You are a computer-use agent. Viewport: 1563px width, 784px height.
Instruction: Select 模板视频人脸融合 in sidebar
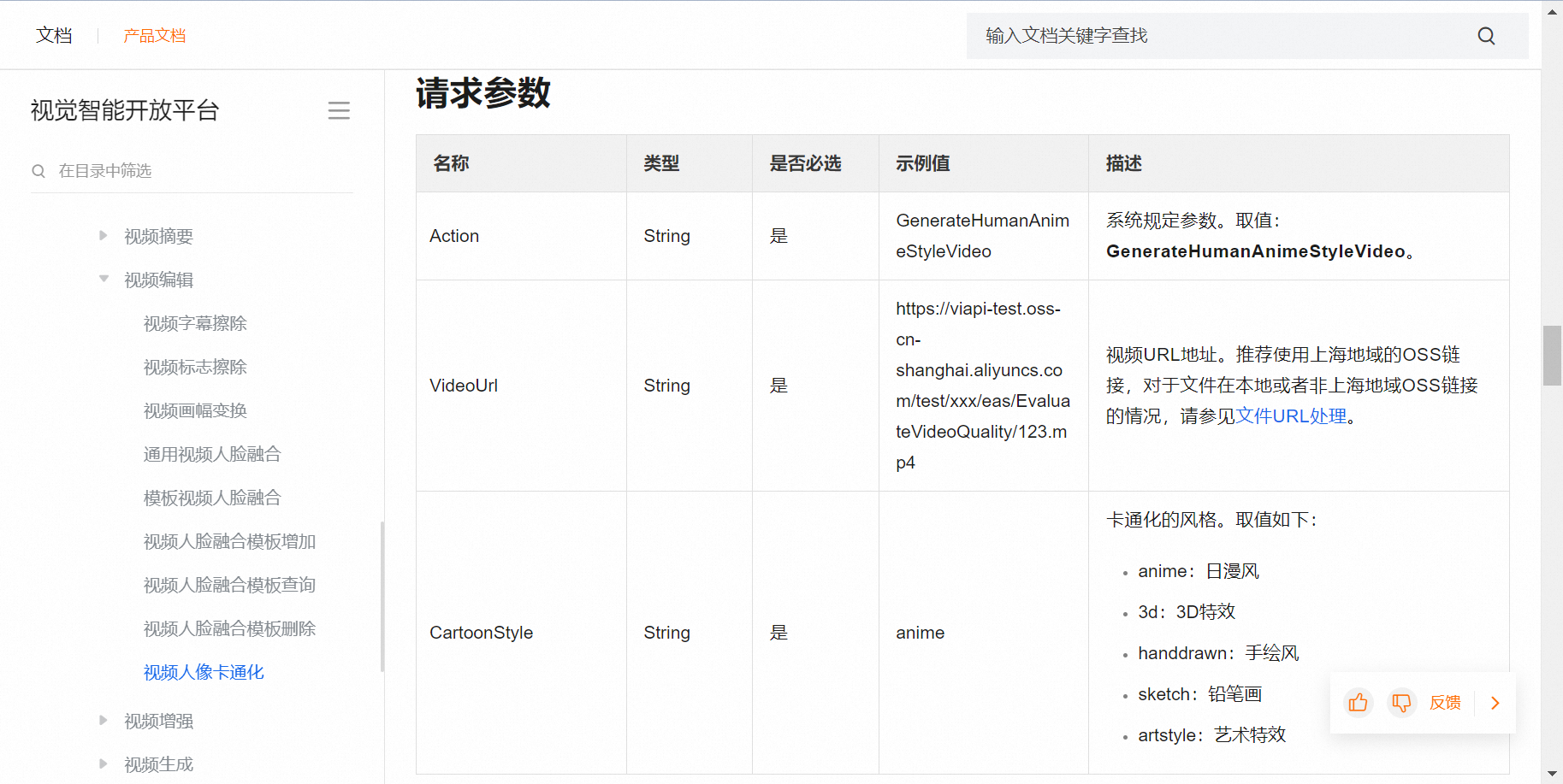[x=212, y=498]
